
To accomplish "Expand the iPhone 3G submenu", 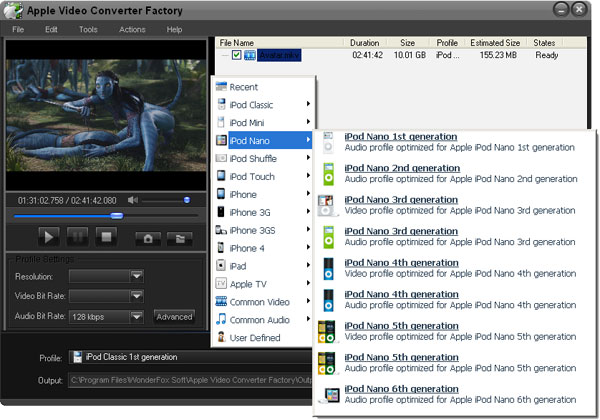I will coord(263,212).
